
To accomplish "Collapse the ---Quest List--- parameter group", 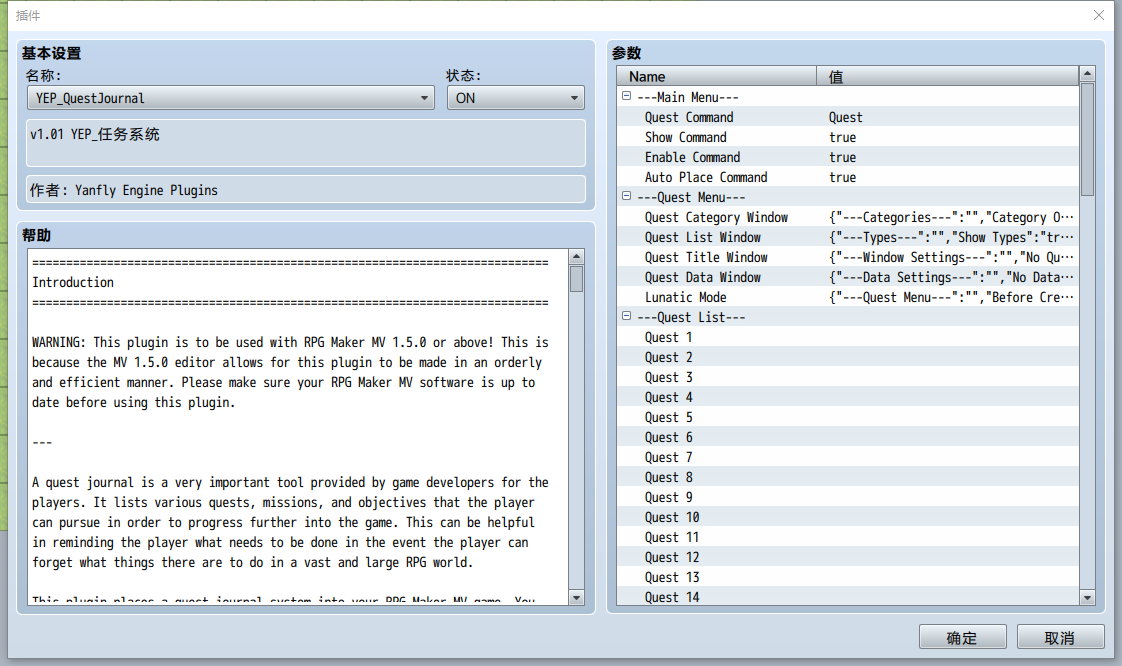I will 626,316.
